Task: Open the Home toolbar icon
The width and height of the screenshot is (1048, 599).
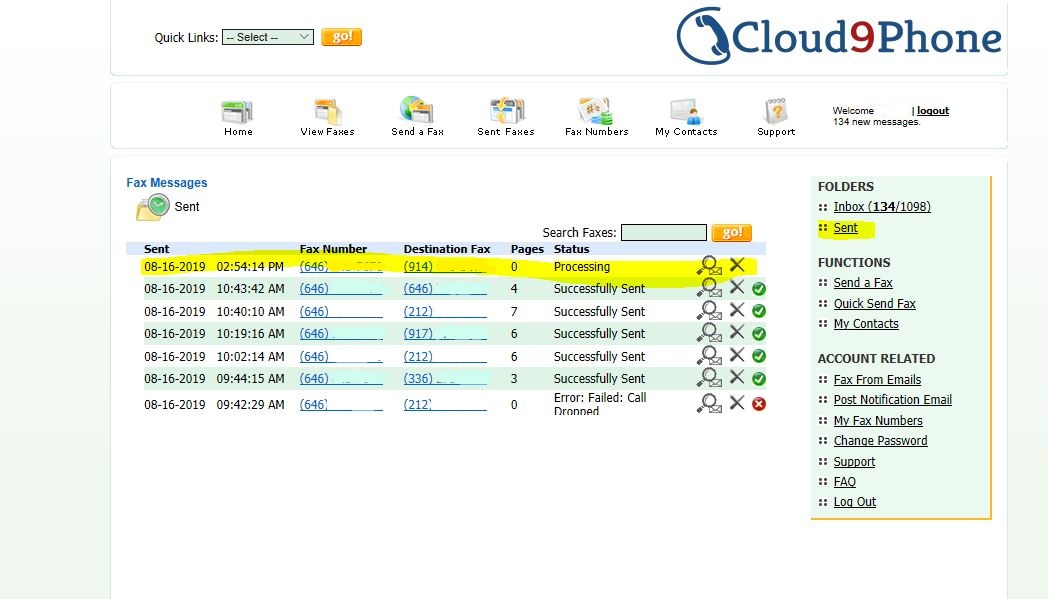Action: point(238,117)
